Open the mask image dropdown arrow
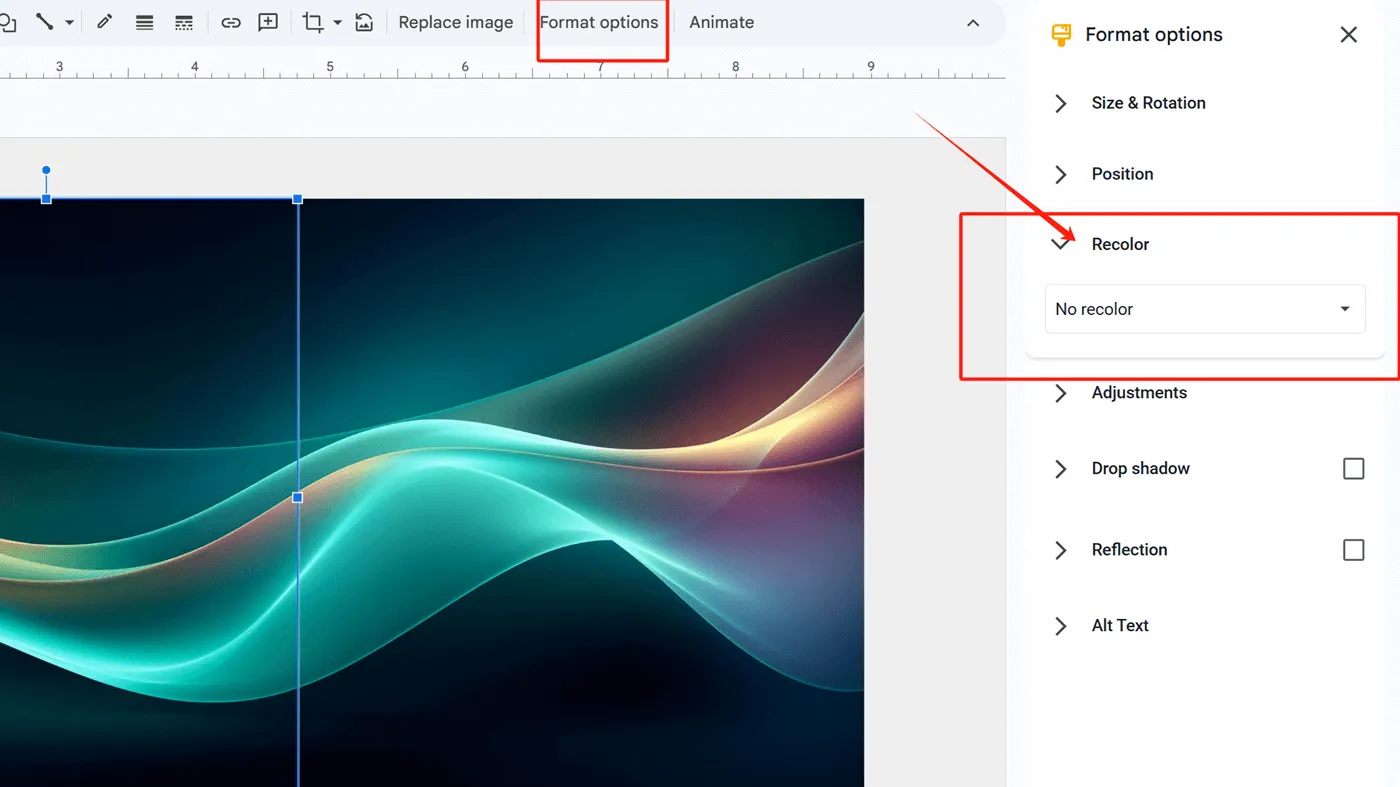This screenshot has height=787, width=1400. pyautogui.click(x=337, y=23)
